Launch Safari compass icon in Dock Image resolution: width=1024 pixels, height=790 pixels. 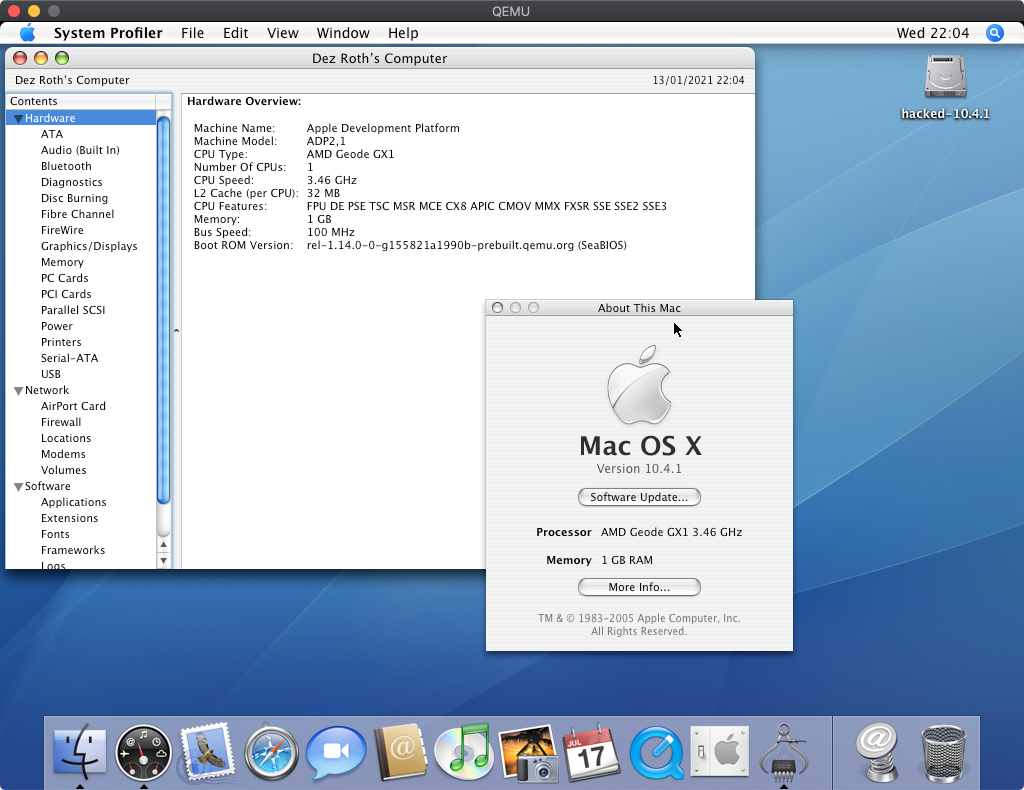[271, 753]
